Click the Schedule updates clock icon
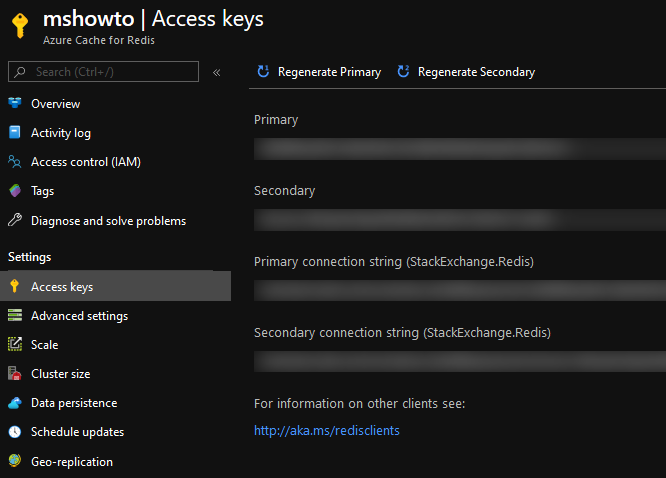Image resolution: width=666 pixels, height=478 pixels. click(15, 432)
